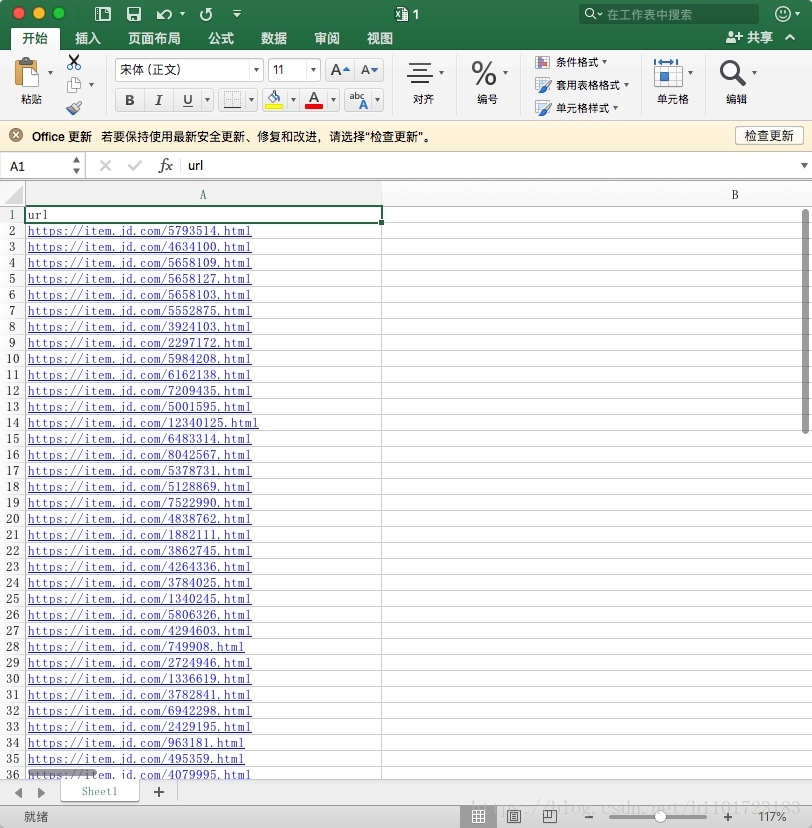Select column A header
The image size is (812, 828).
(203, 195)
